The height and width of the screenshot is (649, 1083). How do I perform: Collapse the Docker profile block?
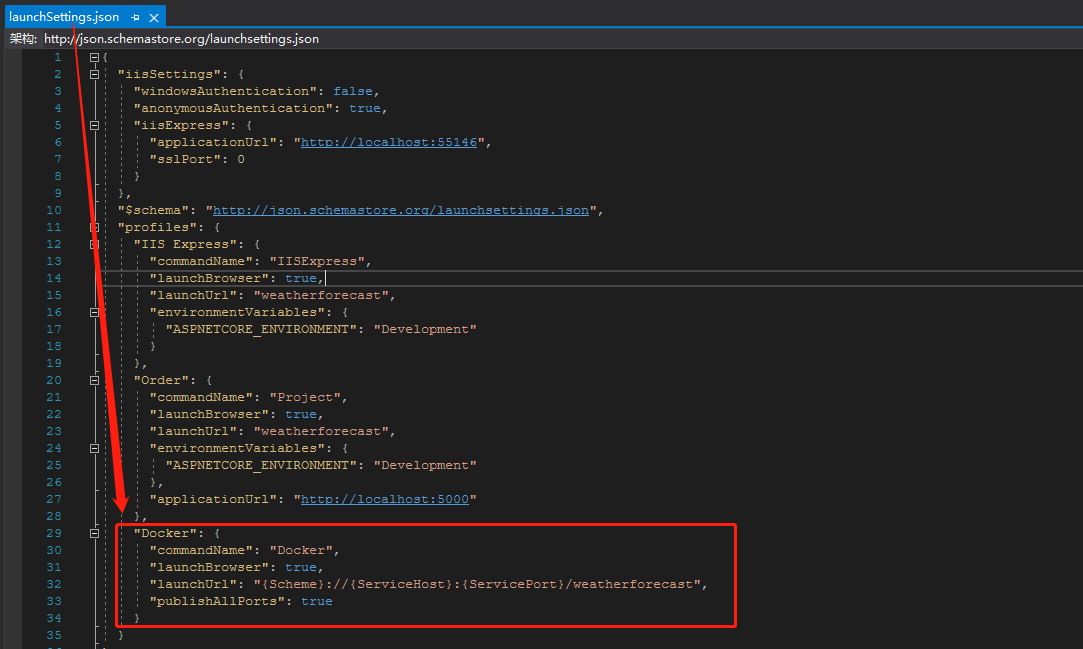coord(95,533)
